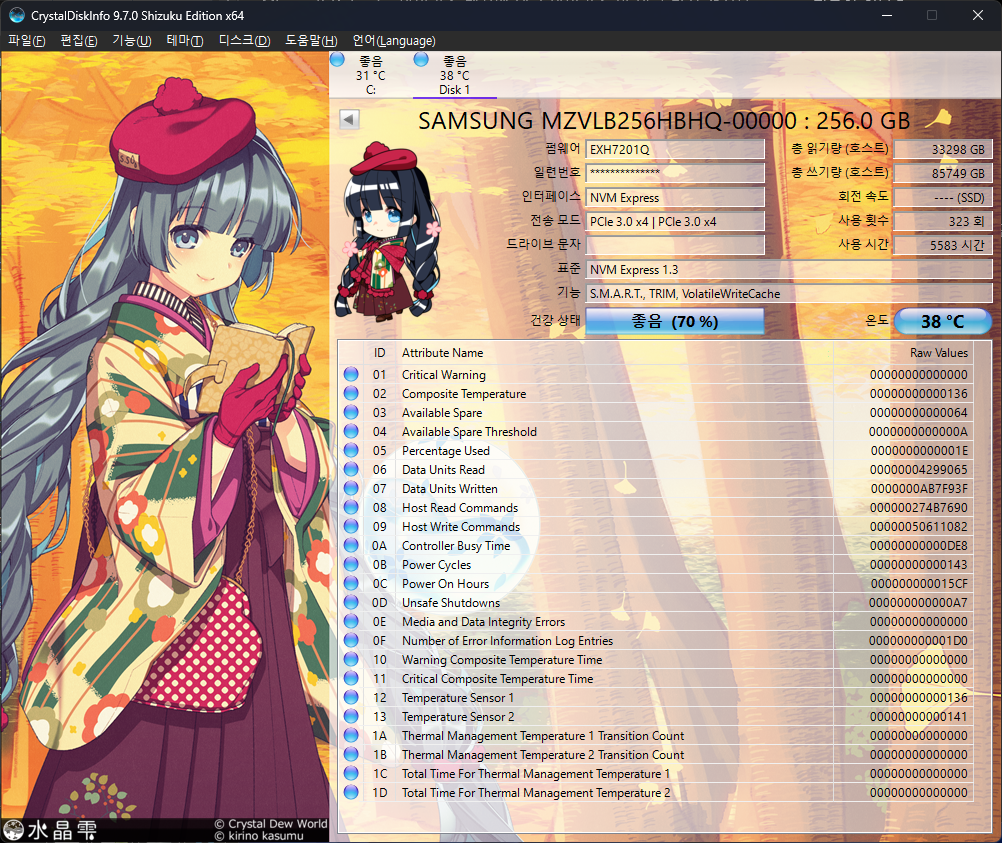Open the 테마(T) menu
1002x843 pixels.
pyautogui.click(x=185, y=40)
